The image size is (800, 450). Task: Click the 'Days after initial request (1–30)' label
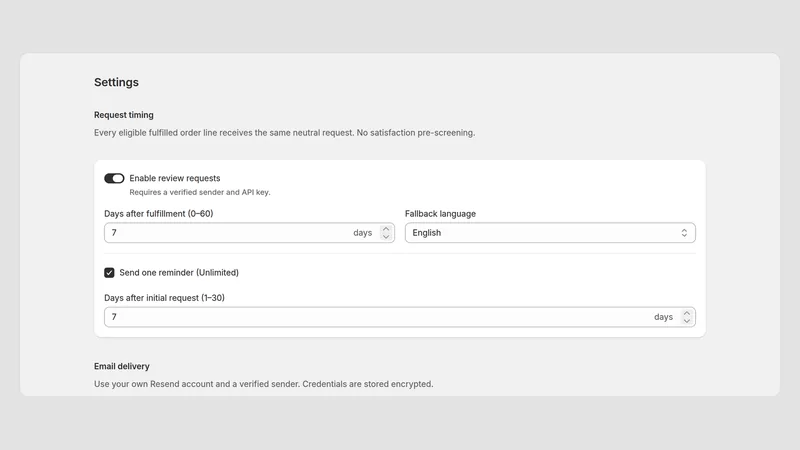pyautogui.click(x=164, y=298)
